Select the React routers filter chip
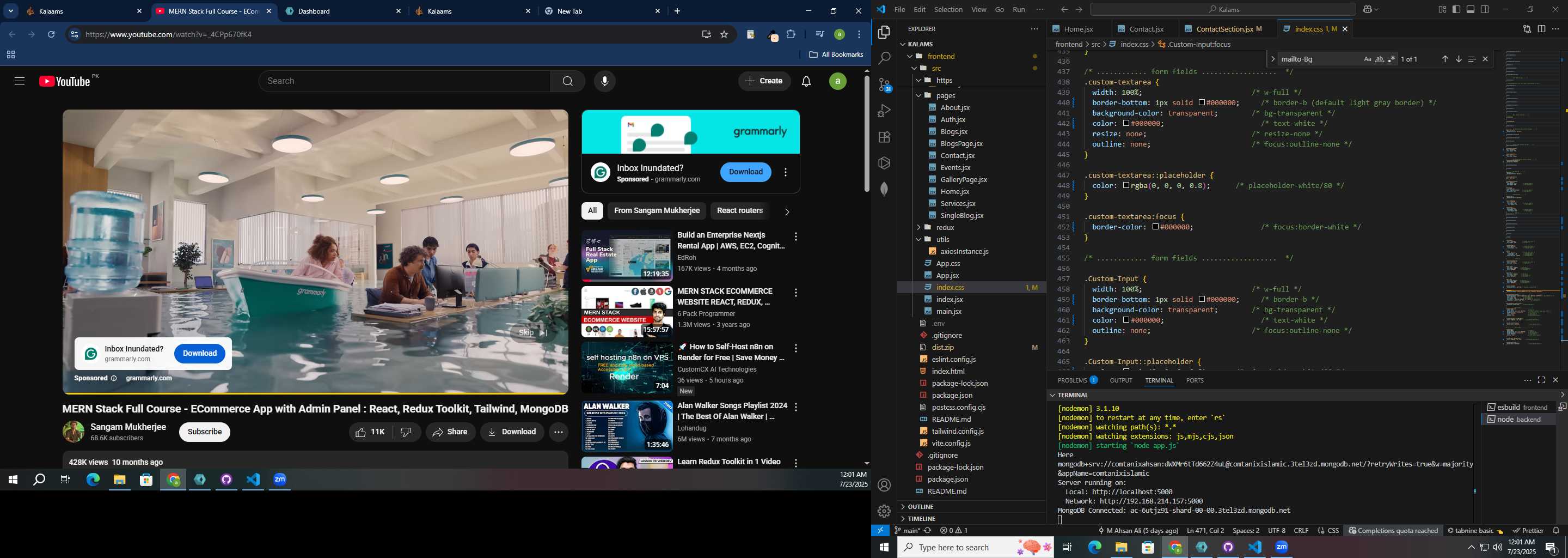The image size is (1568, 558). pyautogui.click(x=739, y=211)
